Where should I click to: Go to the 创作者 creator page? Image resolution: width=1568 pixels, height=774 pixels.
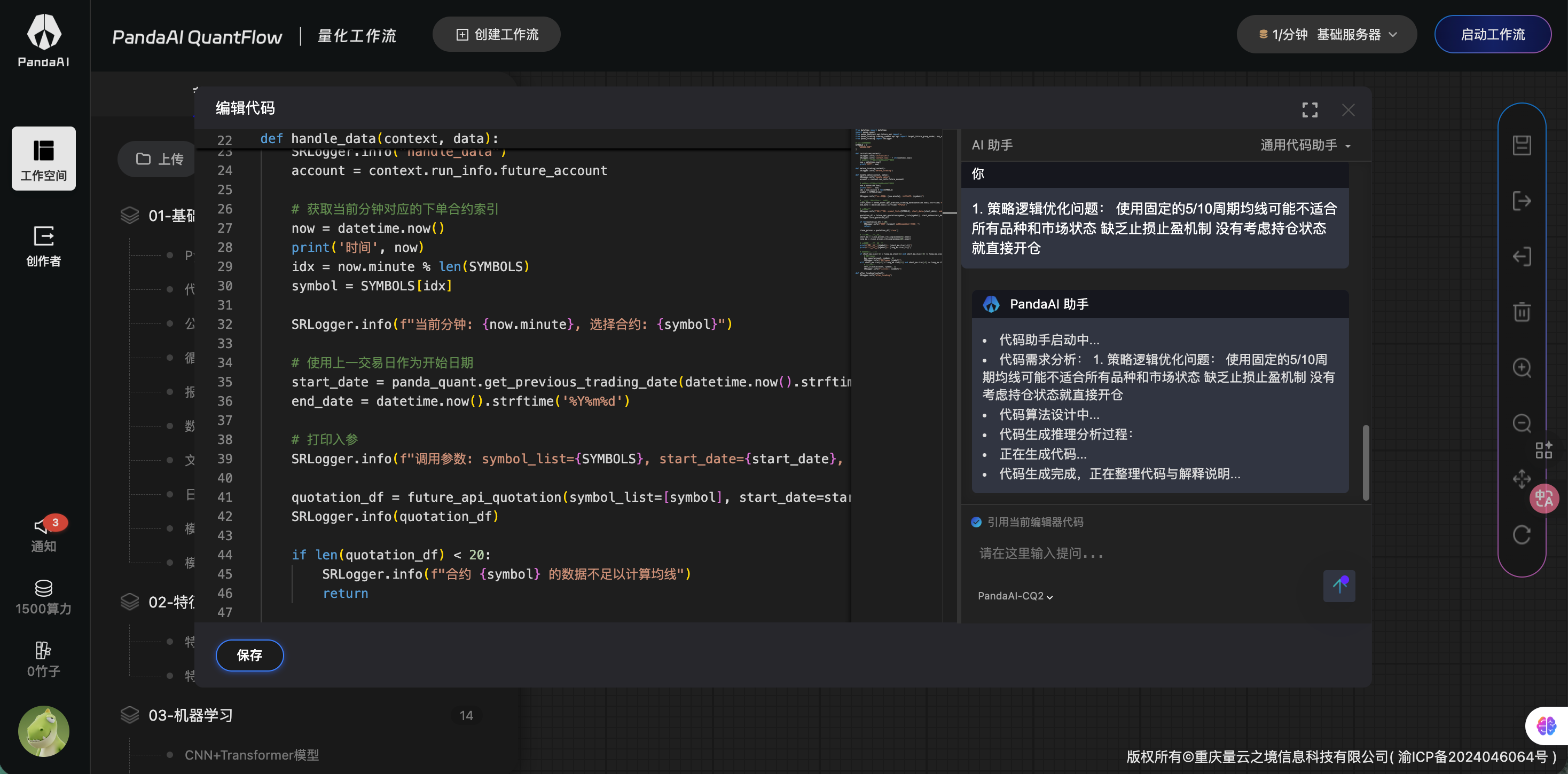(x=44, y=246)
